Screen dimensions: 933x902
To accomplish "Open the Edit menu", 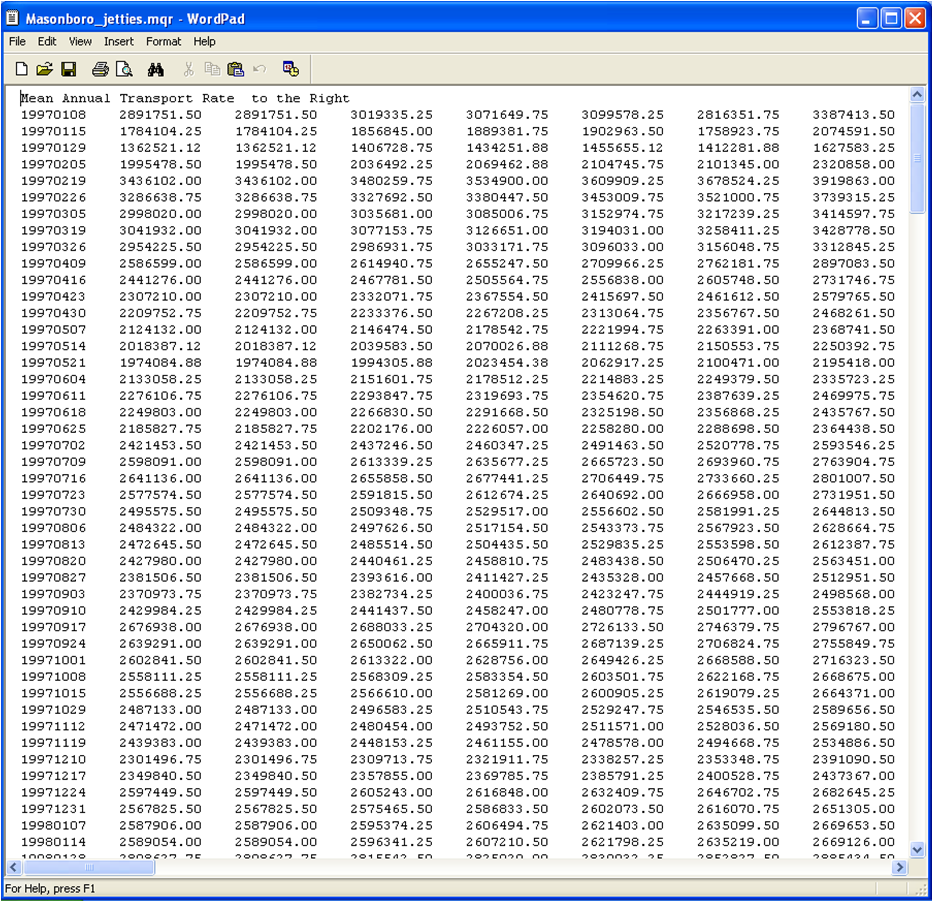I will [47, 42].
